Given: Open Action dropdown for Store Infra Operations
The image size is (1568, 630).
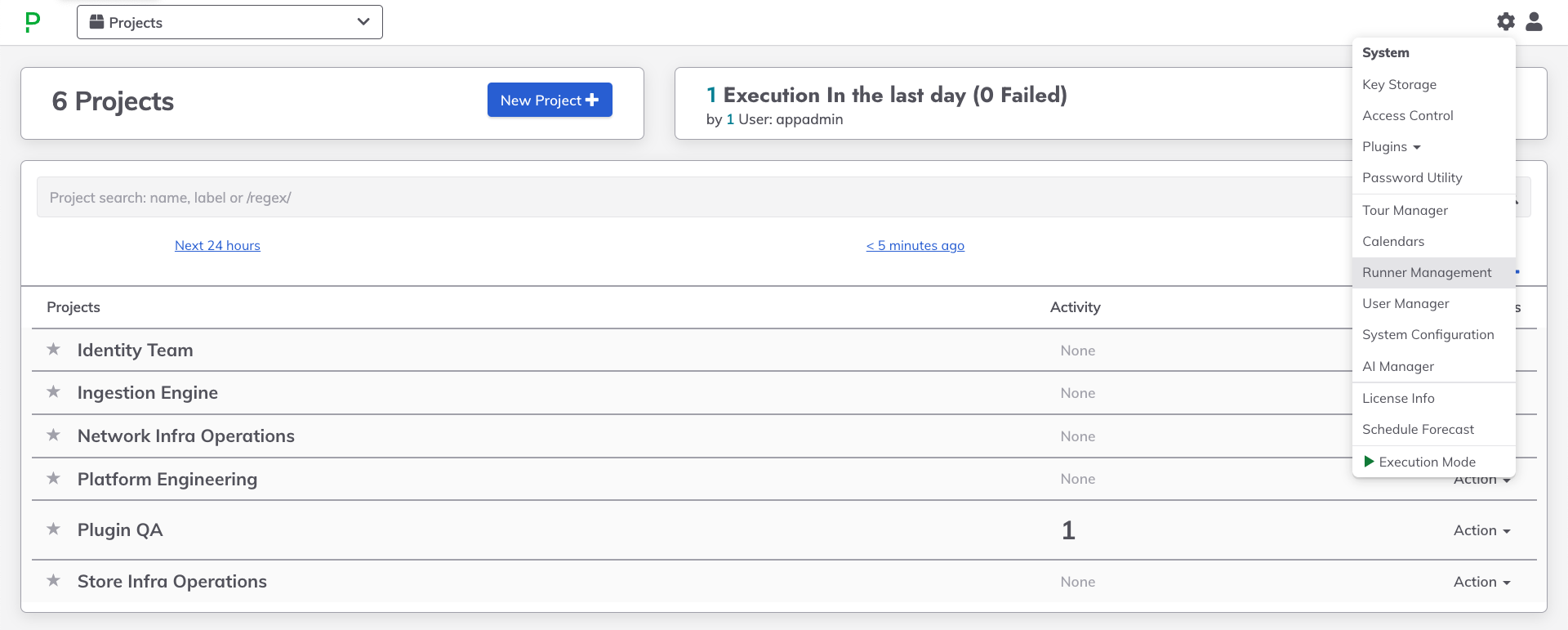Looking at the screenshot, I should pos(1482,582).
